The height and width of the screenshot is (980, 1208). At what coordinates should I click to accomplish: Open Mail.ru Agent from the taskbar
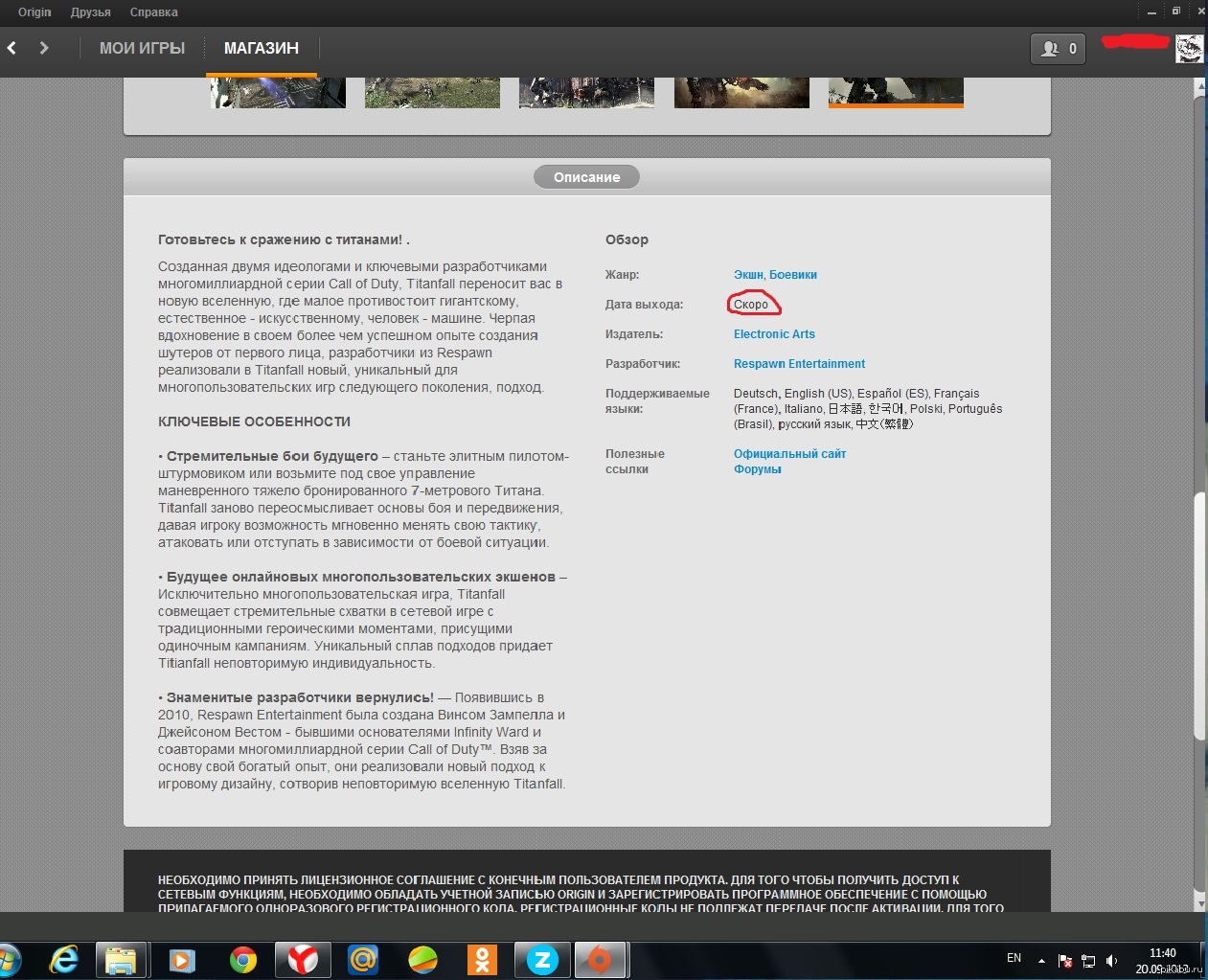(362, 959)
